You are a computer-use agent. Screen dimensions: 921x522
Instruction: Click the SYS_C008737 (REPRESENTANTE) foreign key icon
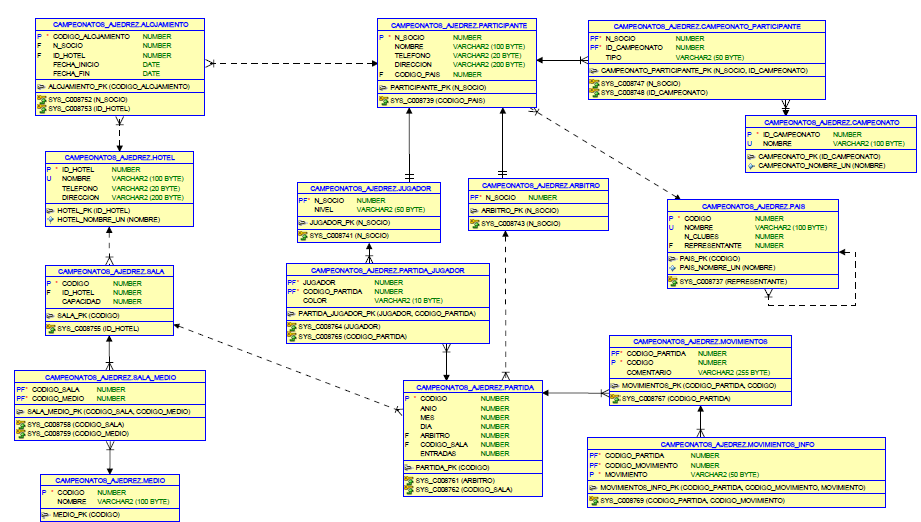click(673, 282)
